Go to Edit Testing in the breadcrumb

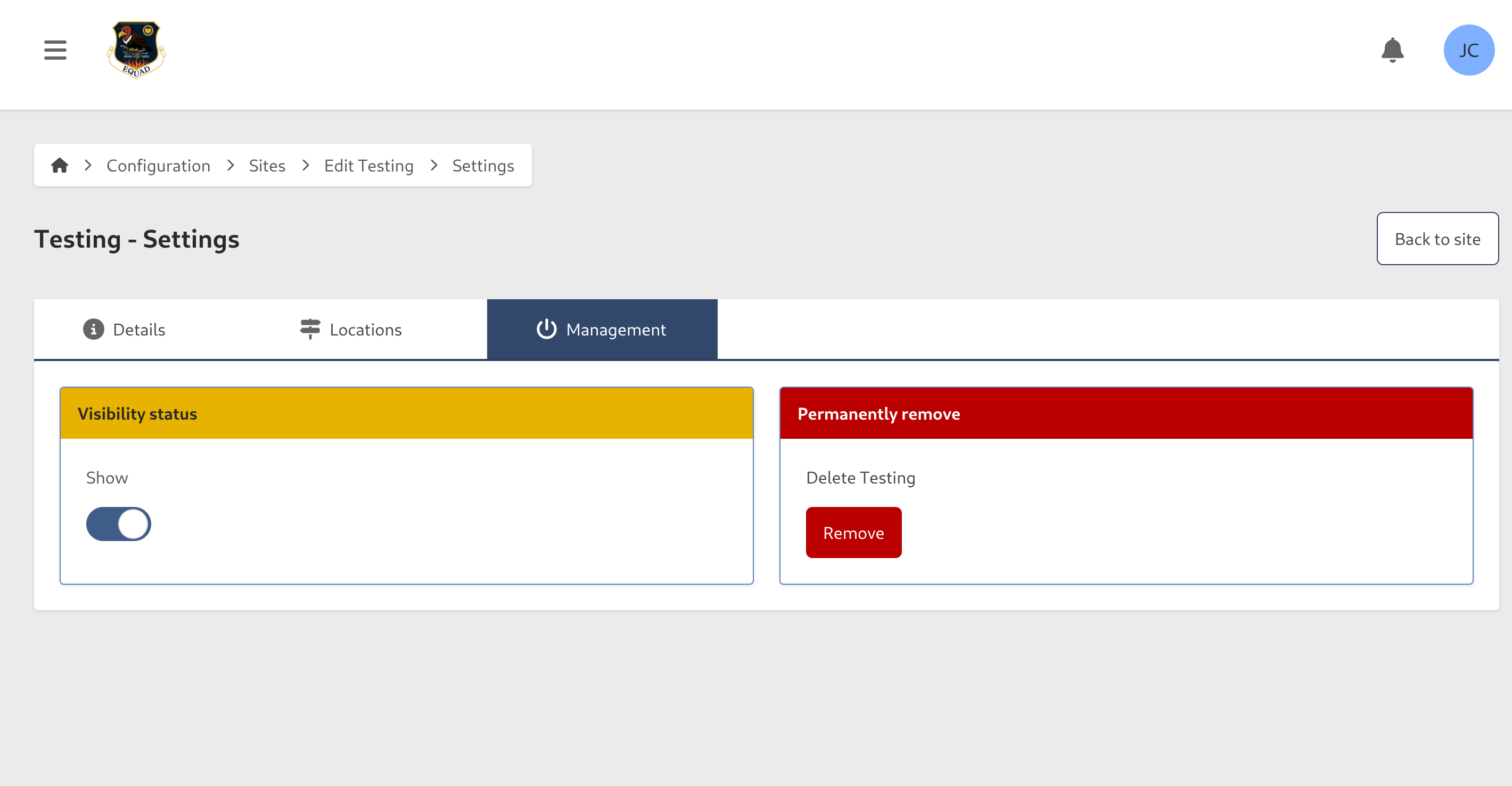coord(368,165)
